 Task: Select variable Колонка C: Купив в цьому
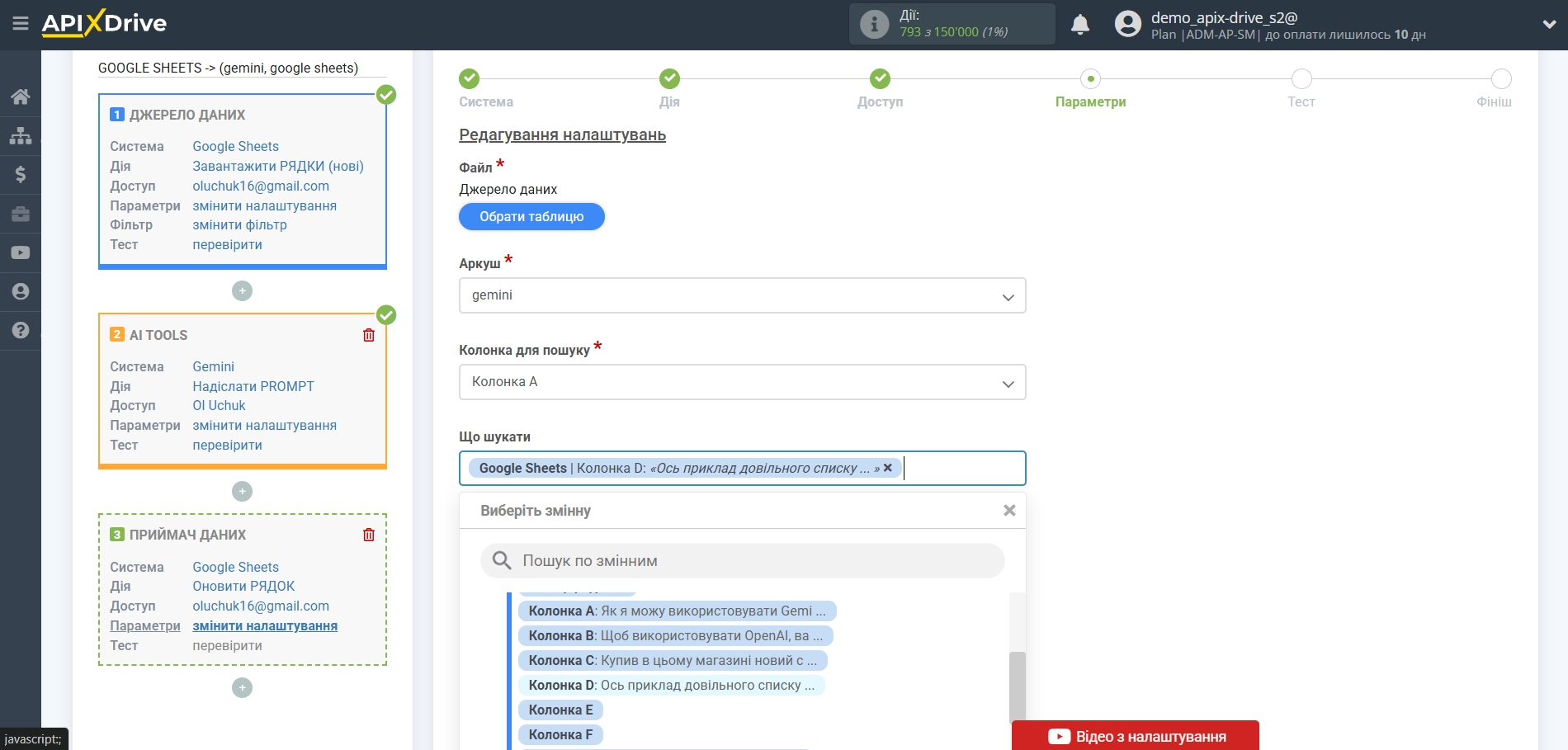click(x=673, y=660)
